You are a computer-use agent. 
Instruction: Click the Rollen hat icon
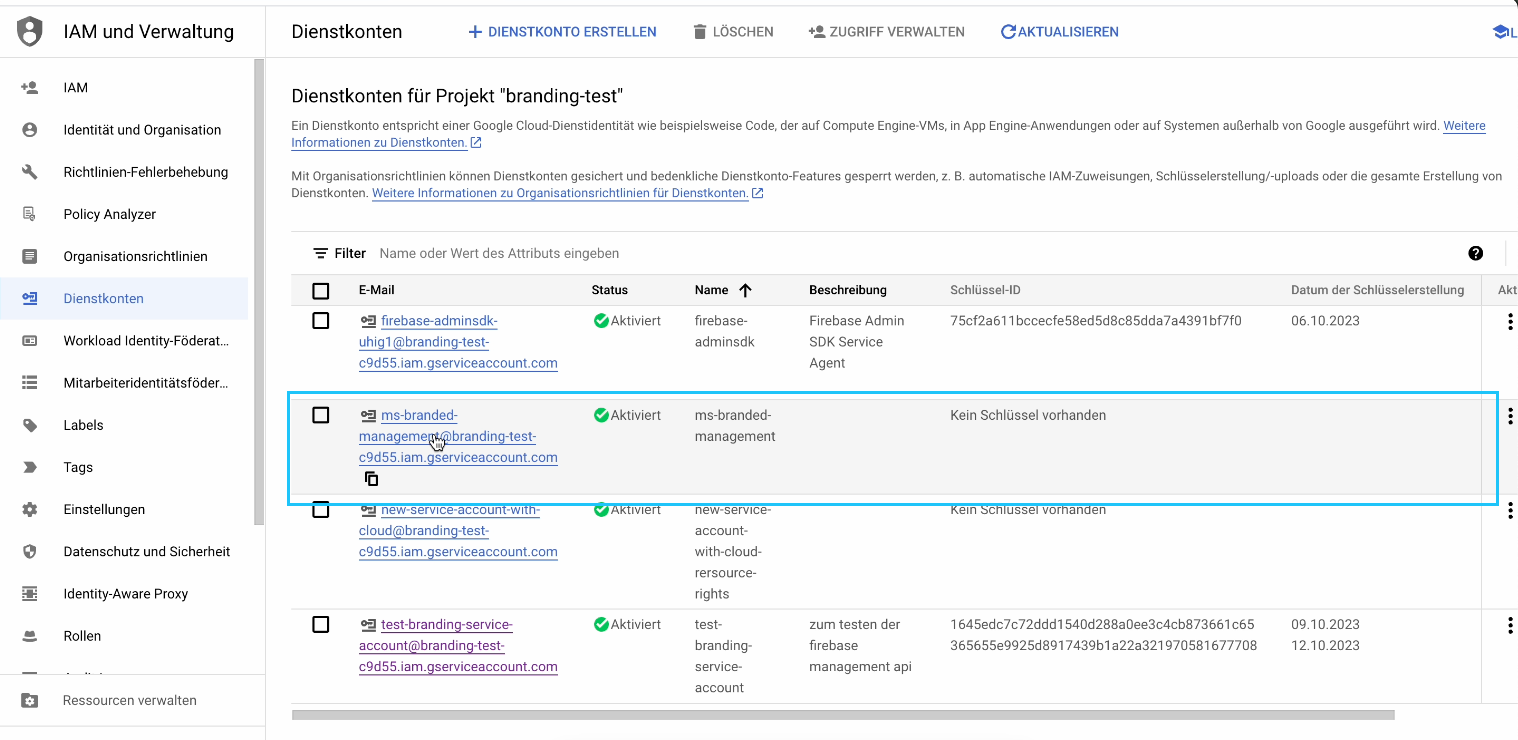(x=30, y=635)
